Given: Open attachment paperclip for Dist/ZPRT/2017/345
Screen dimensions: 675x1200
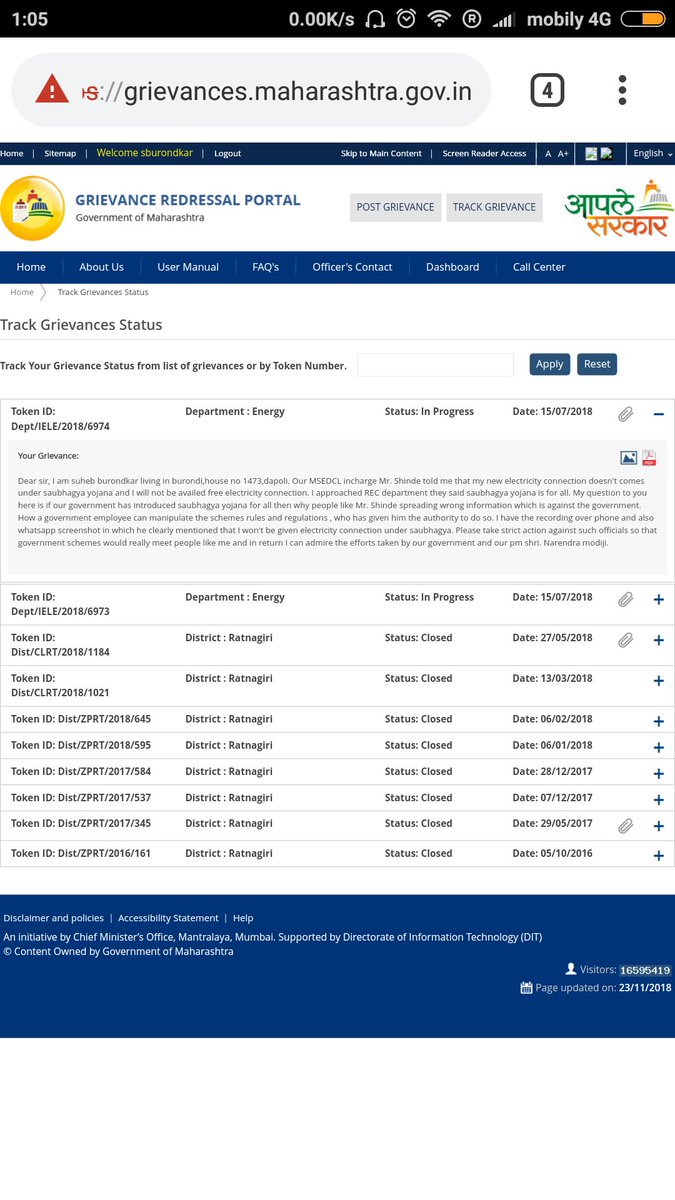Looking at the screenshot, I should 626,826.
